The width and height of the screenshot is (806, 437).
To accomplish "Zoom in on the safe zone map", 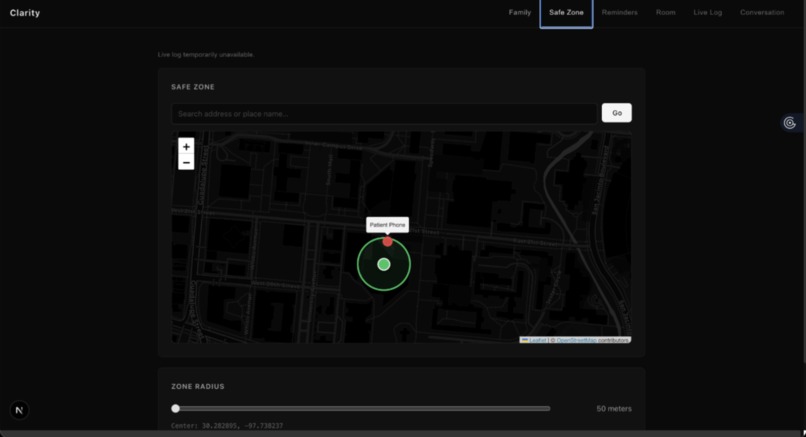I will coord(186,146).
